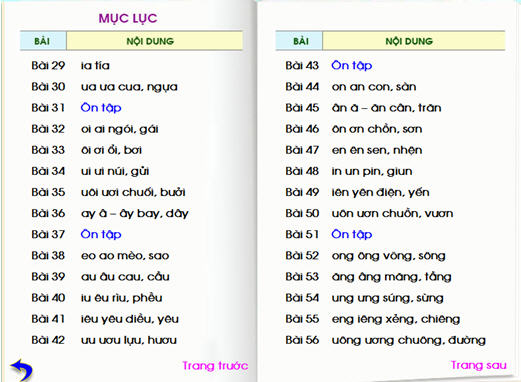
Task: Go to Trang sau page
Action: (x=478, y=365)
